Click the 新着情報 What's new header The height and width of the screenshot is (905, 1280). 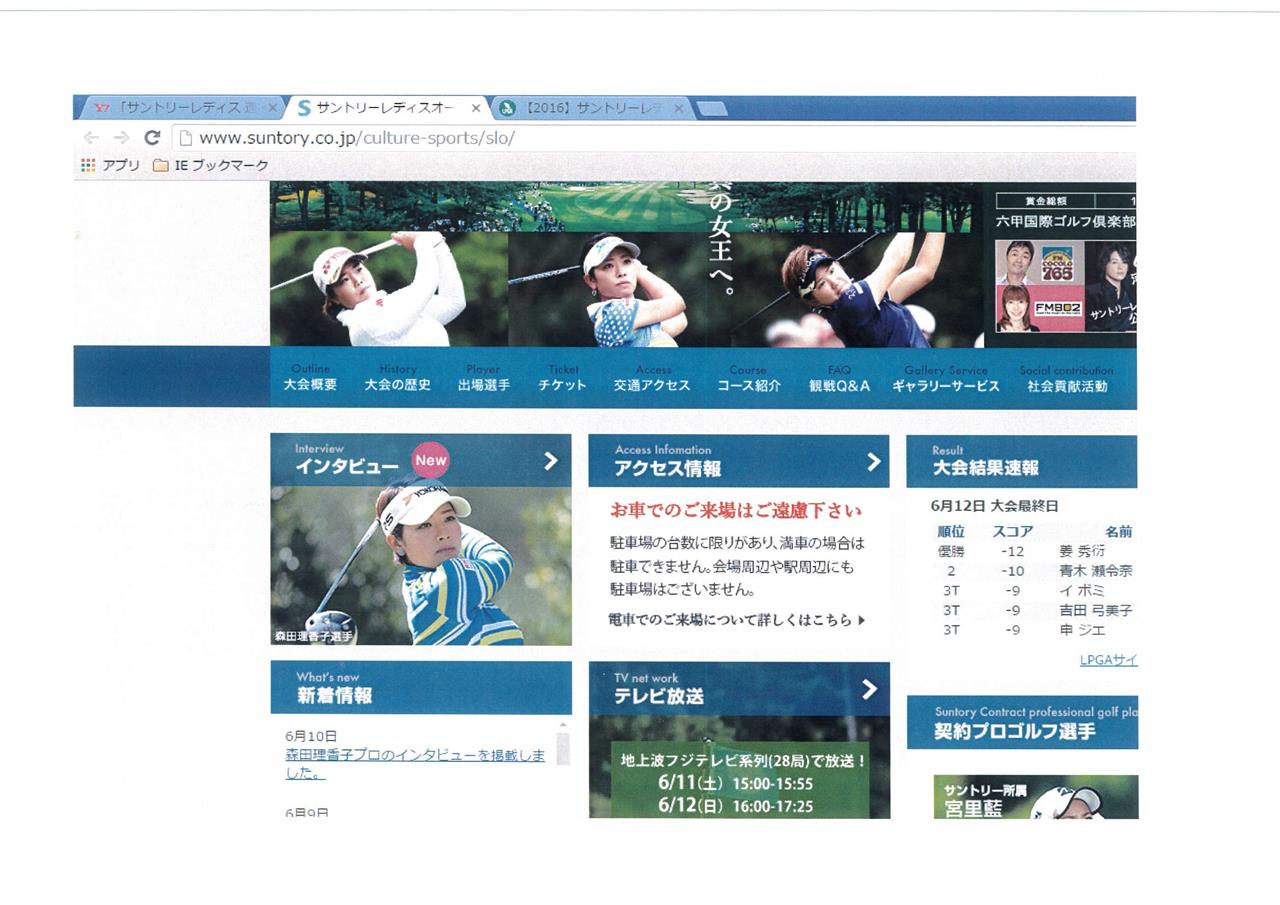[421, 688]
